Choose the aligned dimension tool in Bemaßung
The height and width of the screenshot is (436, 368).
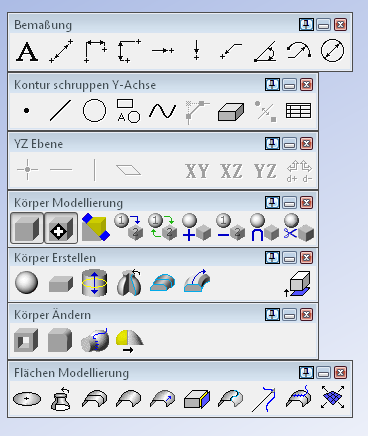tap(61, 51)
